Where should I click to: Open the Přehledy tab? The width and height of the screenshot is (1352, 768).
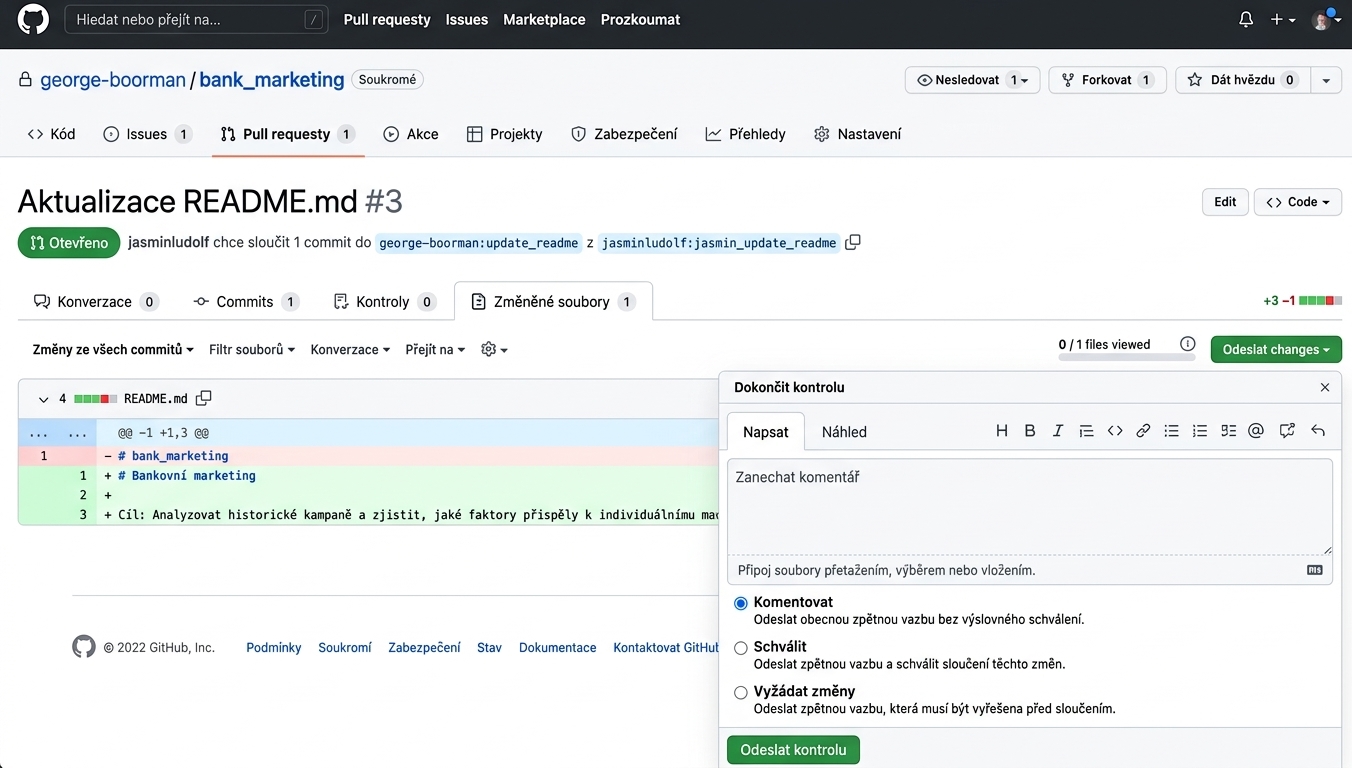coord(746,134)
